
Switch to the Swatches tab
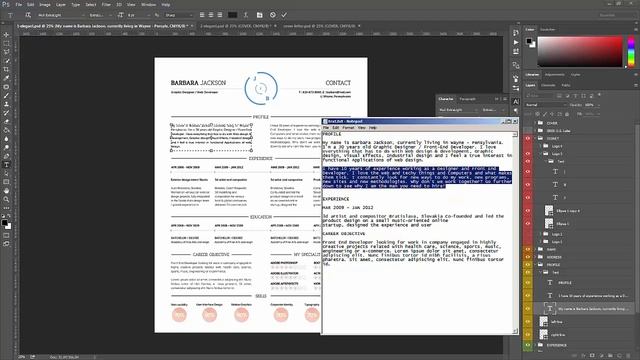click(x=548, y=29)
